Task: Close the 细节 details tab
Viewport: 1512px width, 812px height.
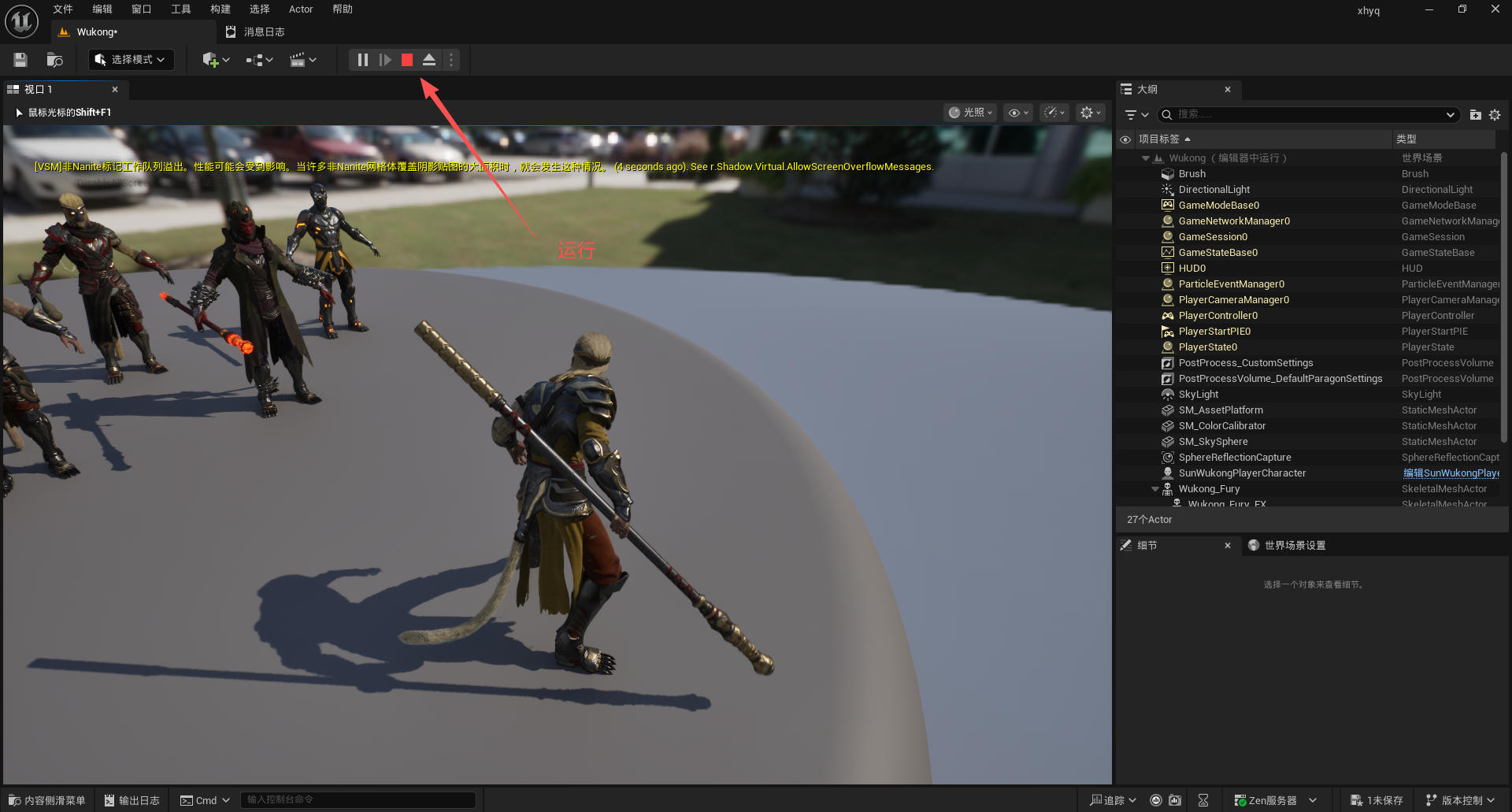Action: click(1228, 546)
